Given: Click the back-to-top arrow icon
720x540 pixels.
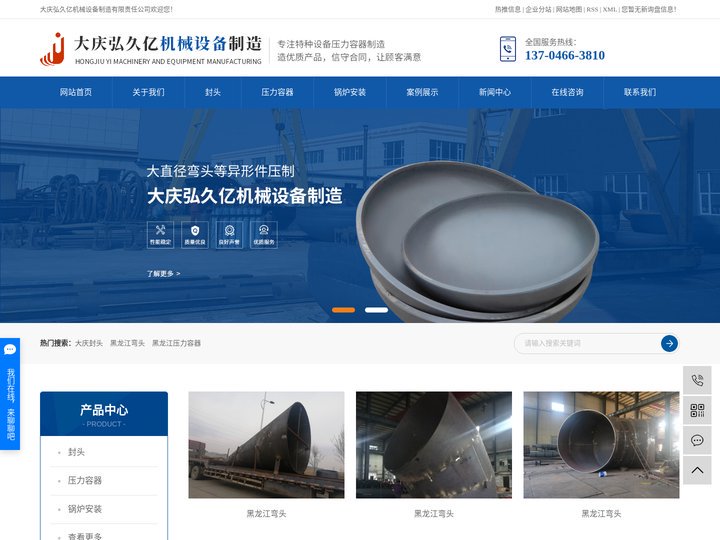Looking at the screenshot, I should tap(697, 470).
